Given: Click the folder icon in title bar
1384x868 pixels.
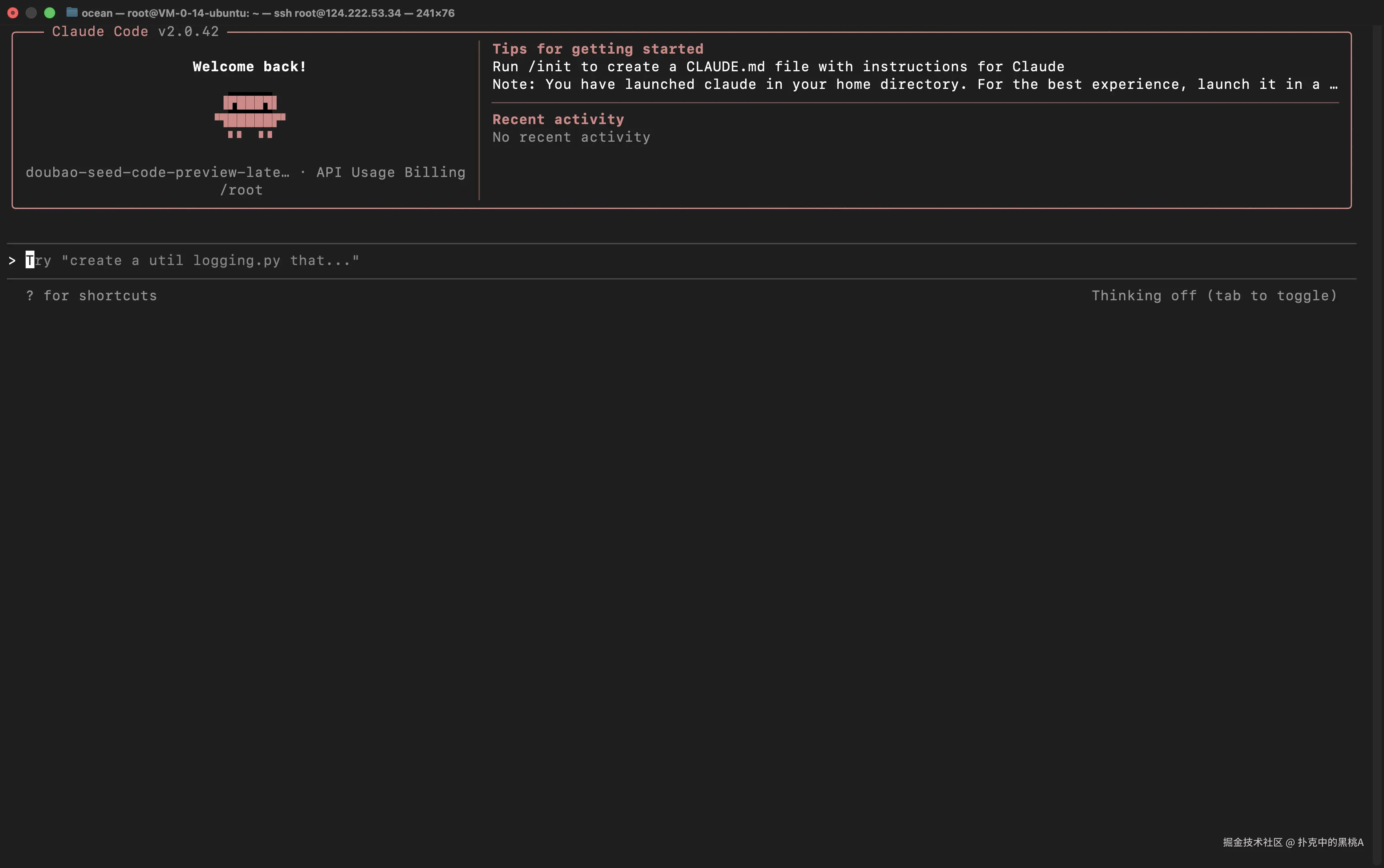Looking at the screenshot, I should (72, 12).
